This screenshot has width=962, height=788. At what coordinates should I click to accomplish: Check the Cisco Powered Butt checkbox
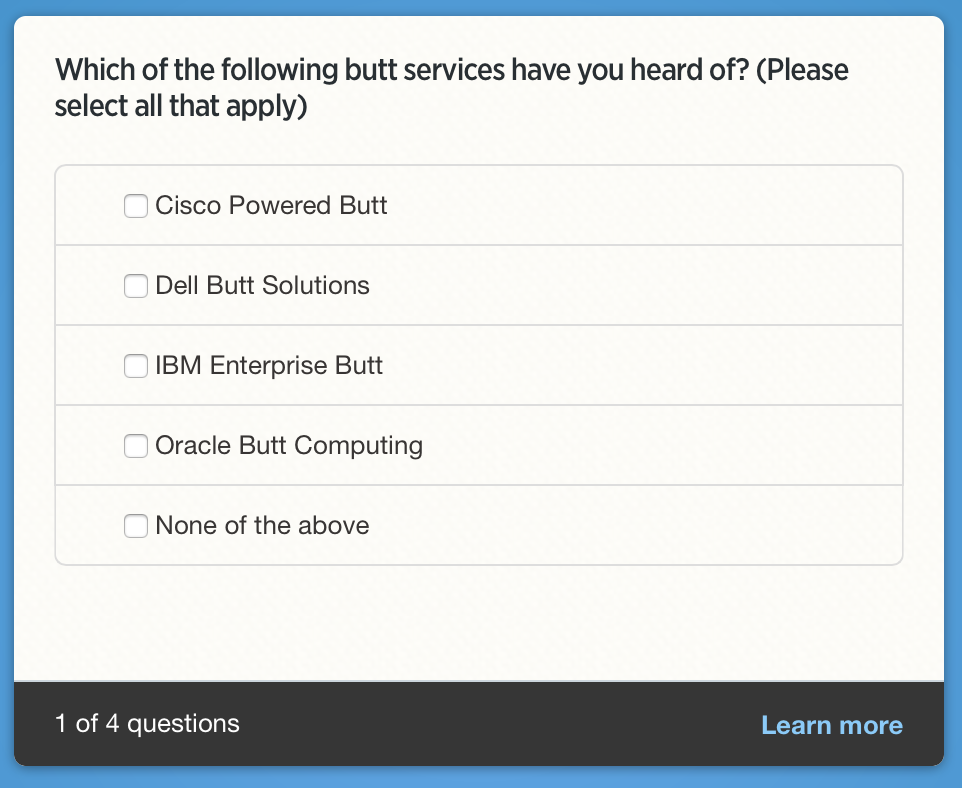(136, 206)
